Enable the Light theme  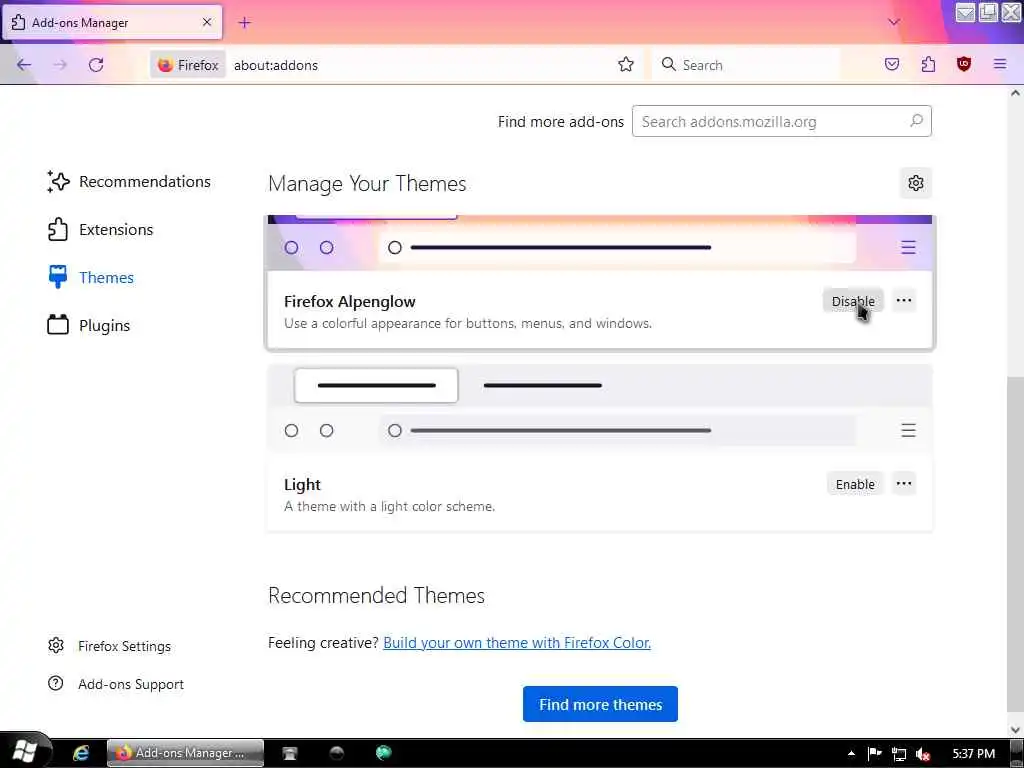[x=855, y=484]
